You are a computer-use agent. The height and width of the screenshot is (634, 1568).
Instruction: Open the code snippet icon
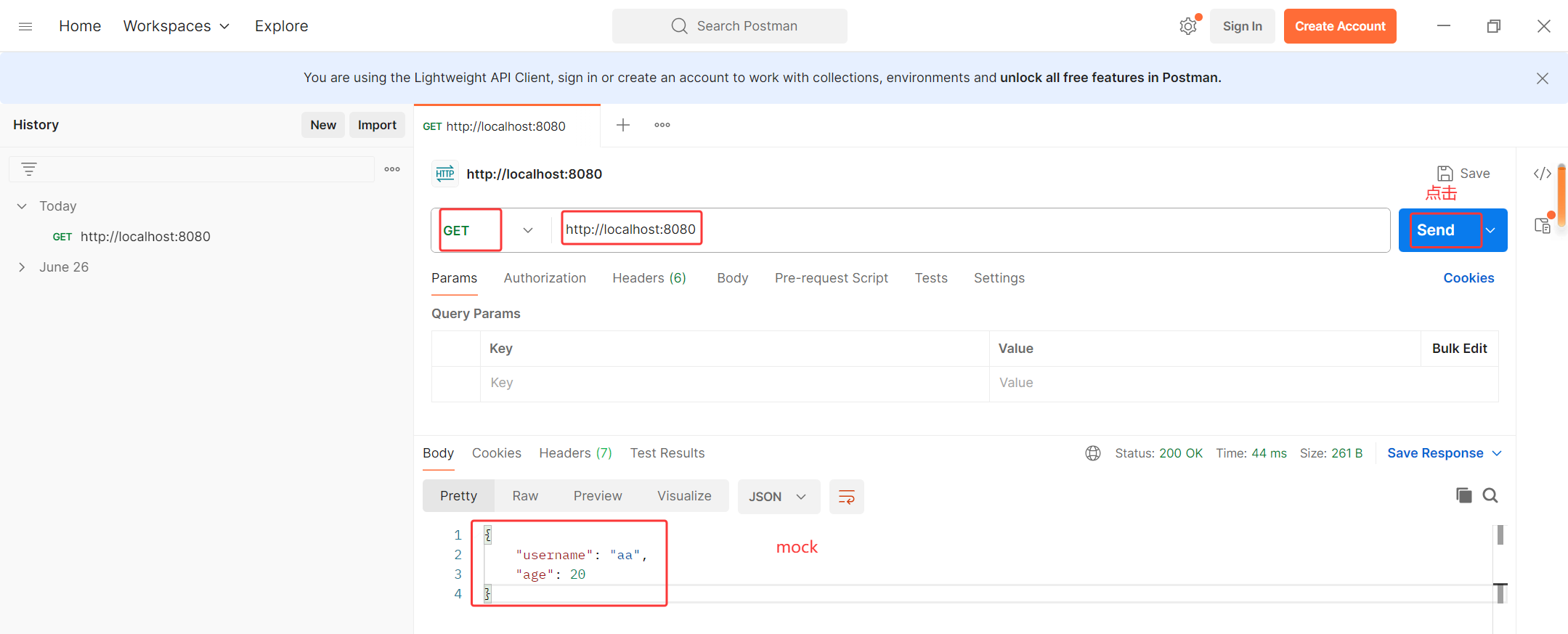1543,173
